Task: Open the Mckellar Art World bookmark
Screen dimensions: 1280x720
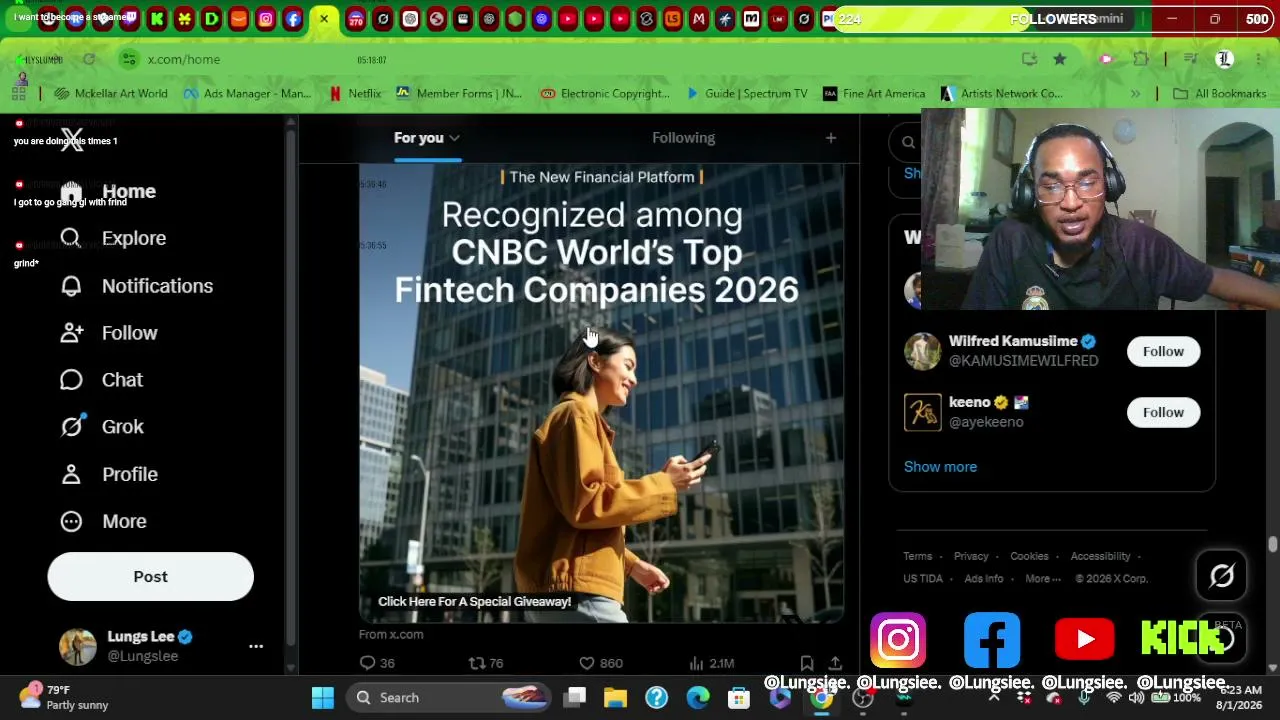Action: [x=111, y=93]
